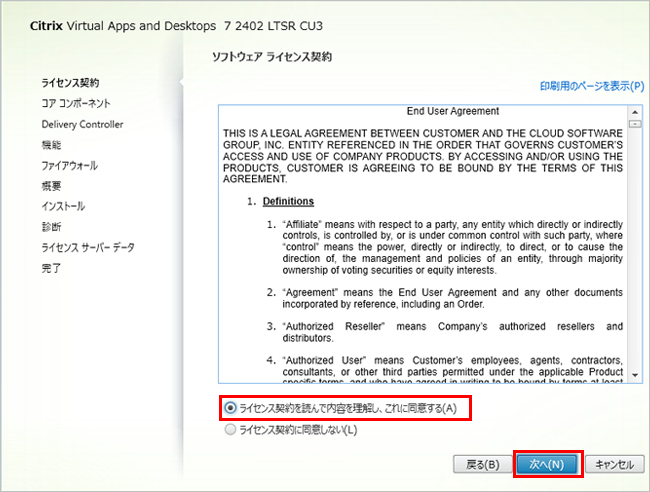Select the コア コンポーネント step in sidebar
The image size is (650, 492).
[x=76, y=103]
